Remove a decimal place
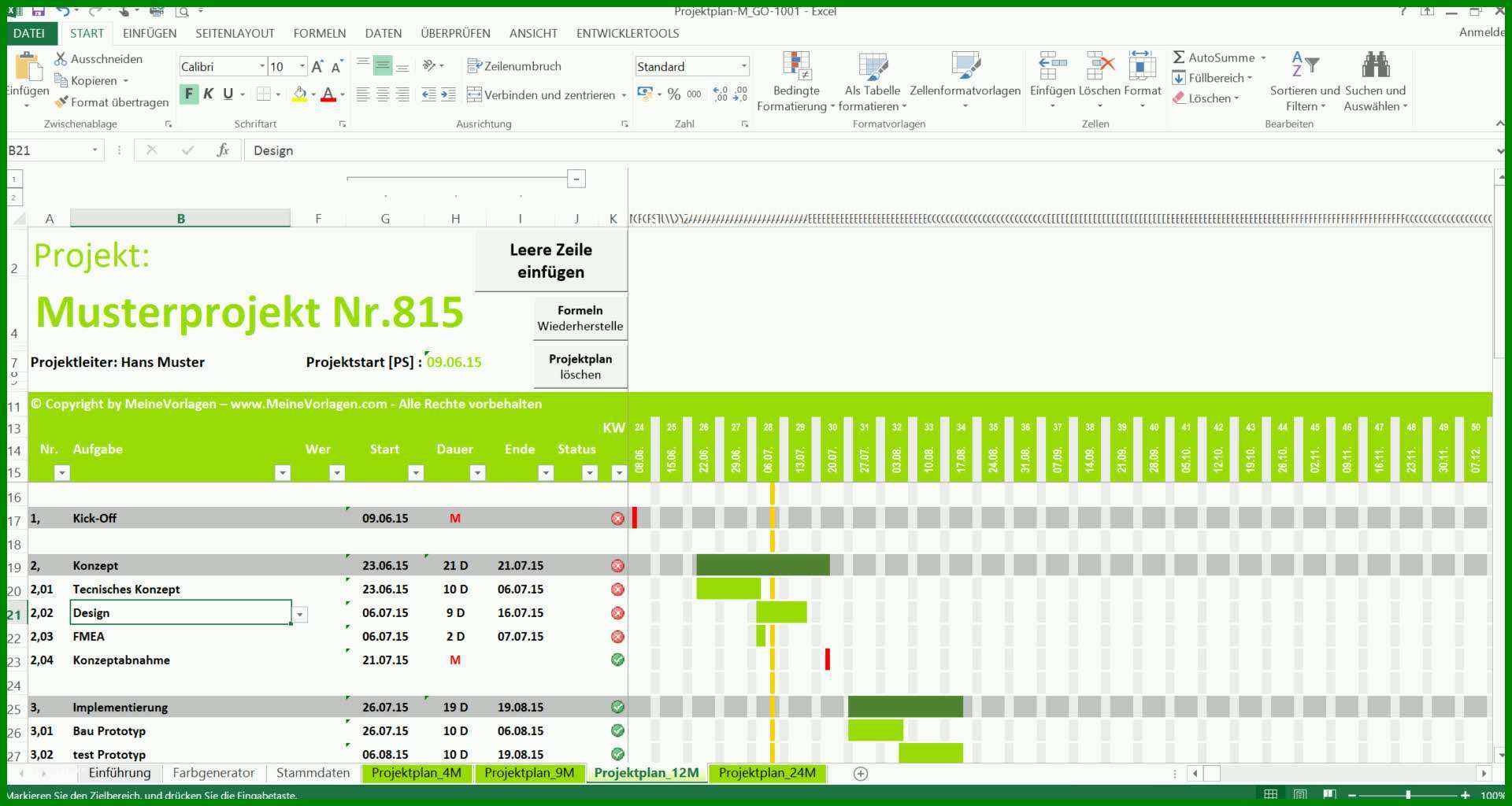1512x806 pixels. [740, 94]
